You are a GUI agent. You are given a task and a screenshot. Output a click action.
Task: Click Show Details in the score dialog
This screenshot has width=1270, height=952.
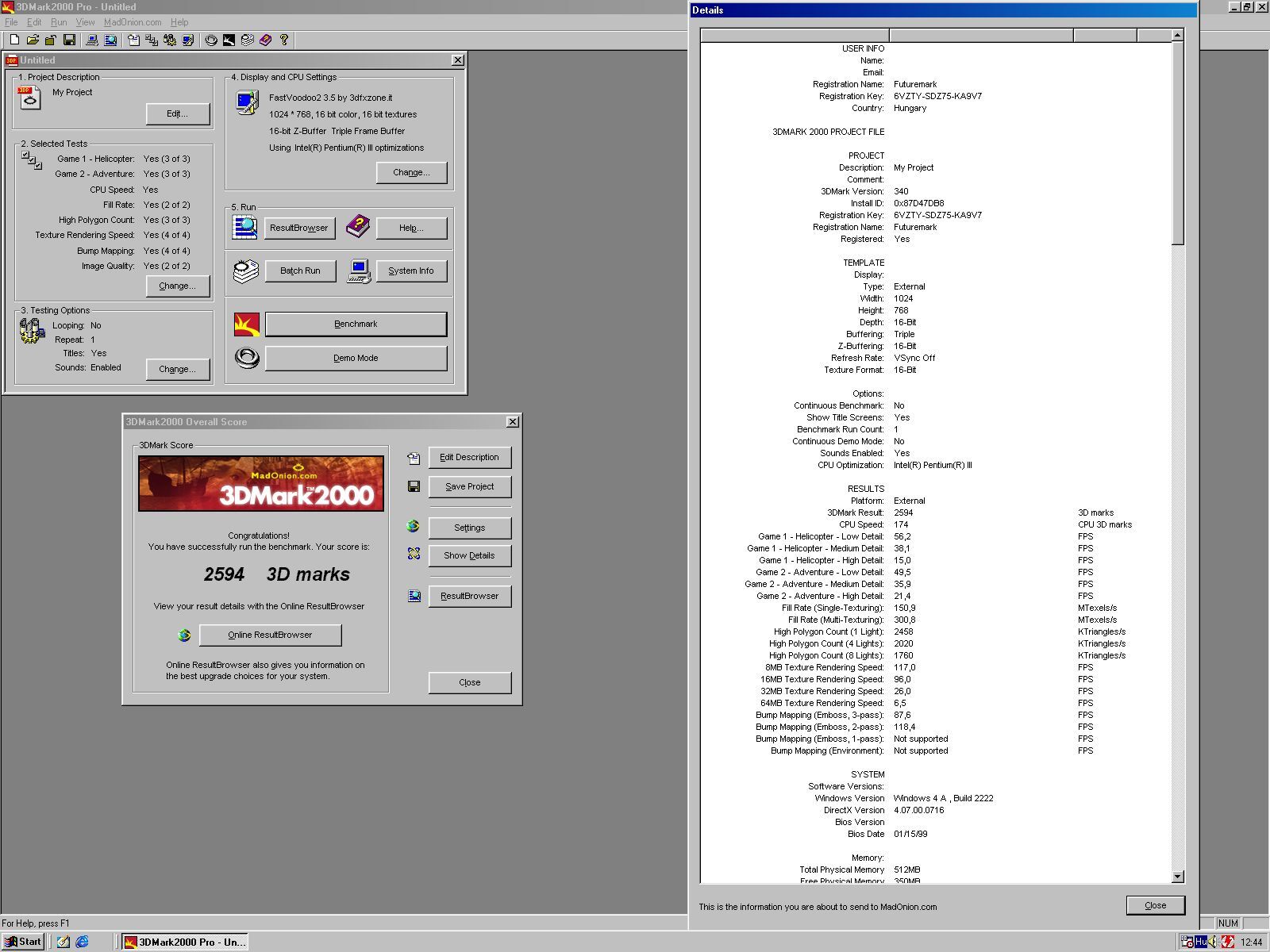tap(470, 555)
